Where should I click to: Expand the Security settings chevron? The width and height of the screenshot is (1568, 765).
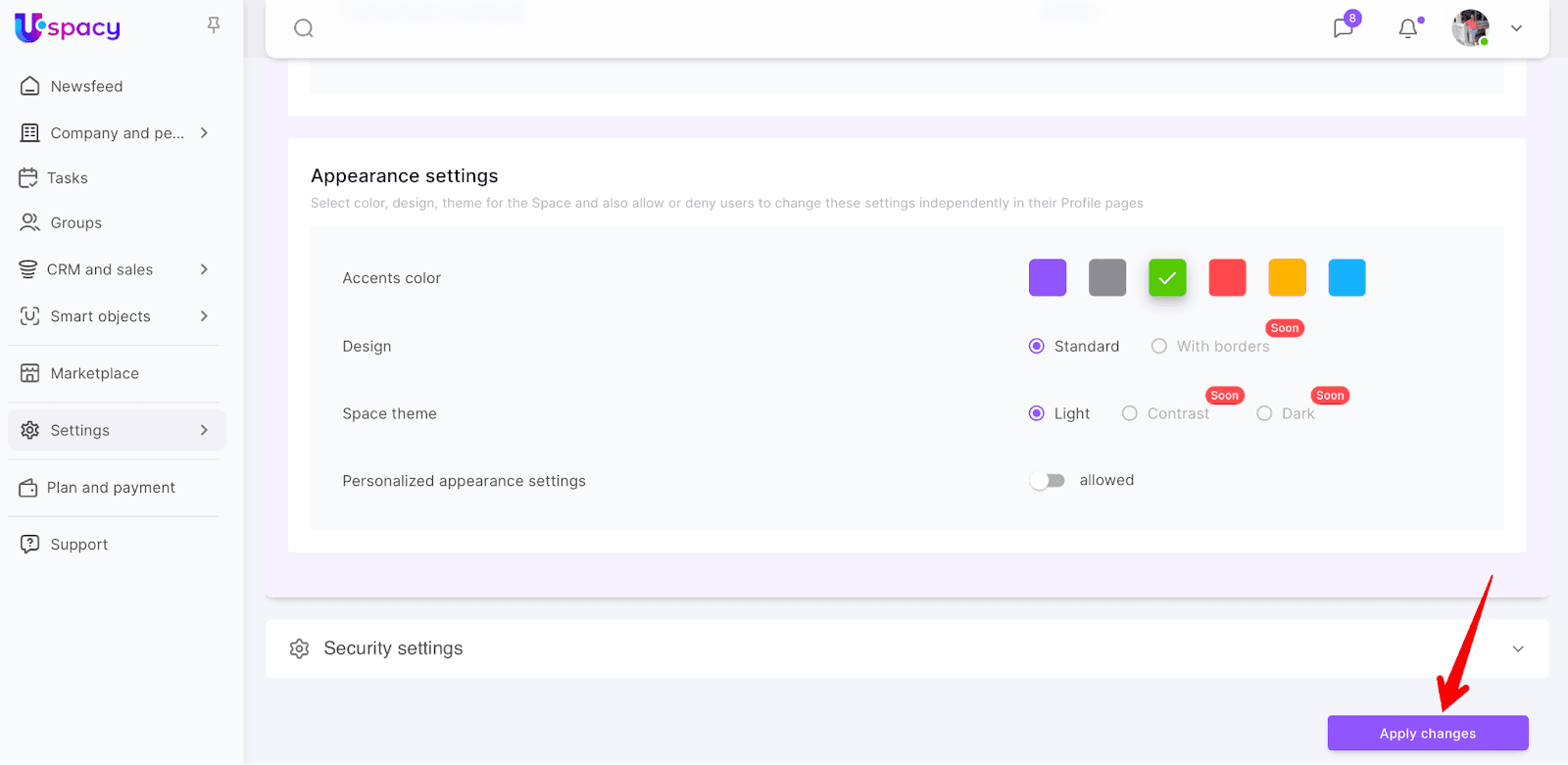click(1517, 648)
